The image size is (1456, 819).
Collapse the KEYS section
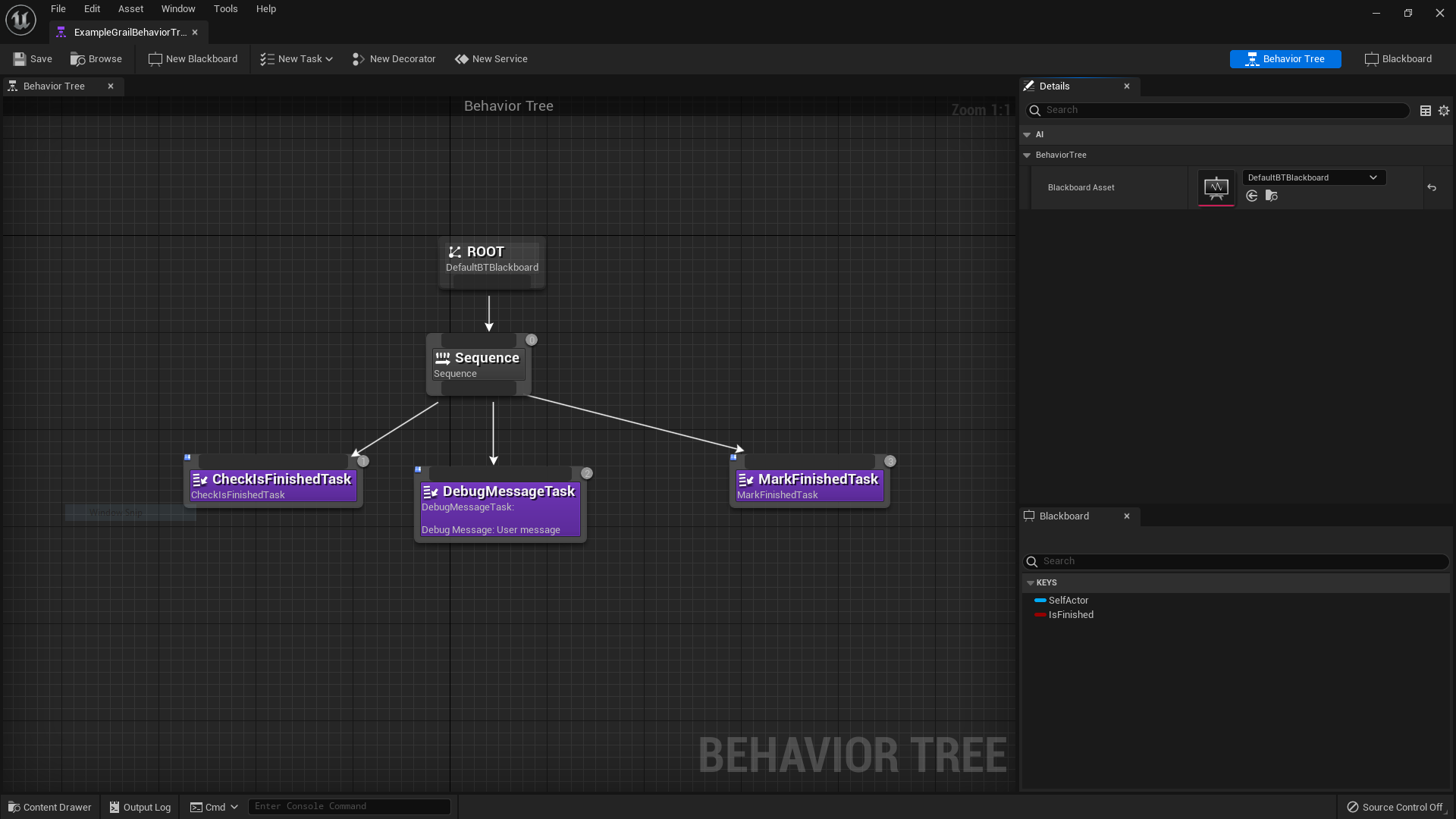pyautogui.click(x=1030, y=583)
